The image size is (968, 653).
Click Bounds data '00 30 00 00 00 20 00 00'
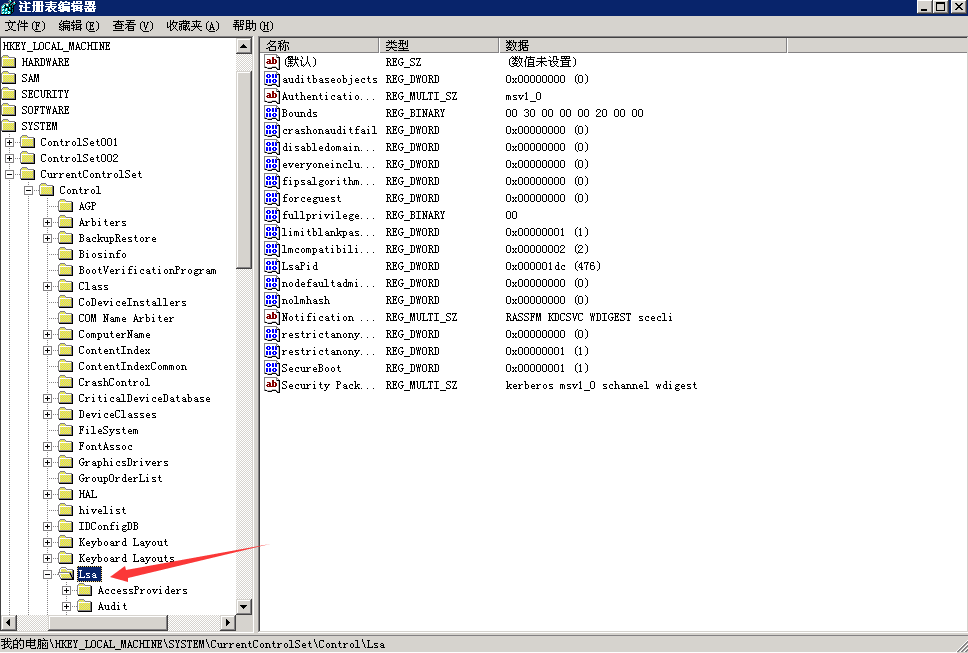574,113
